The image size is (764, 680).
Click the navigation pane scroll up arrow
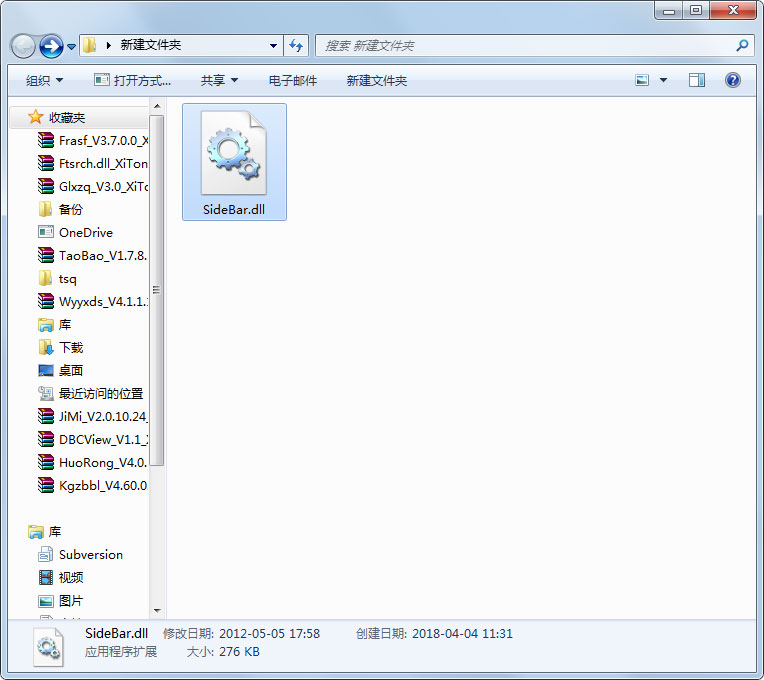coord(157,106)
